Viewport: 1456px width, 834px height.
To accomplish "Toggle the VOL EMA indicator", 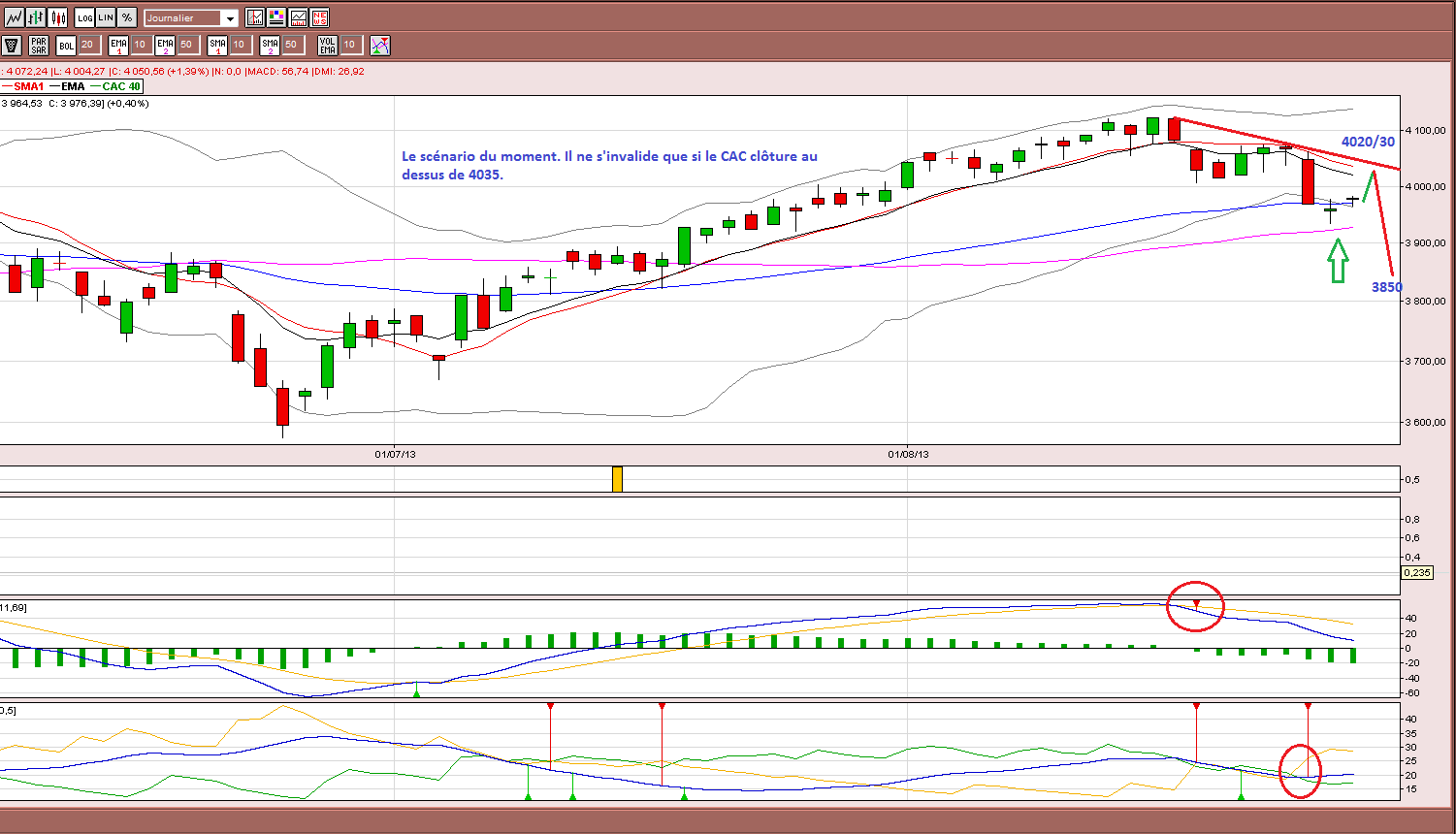I will (x=328, y=45).
